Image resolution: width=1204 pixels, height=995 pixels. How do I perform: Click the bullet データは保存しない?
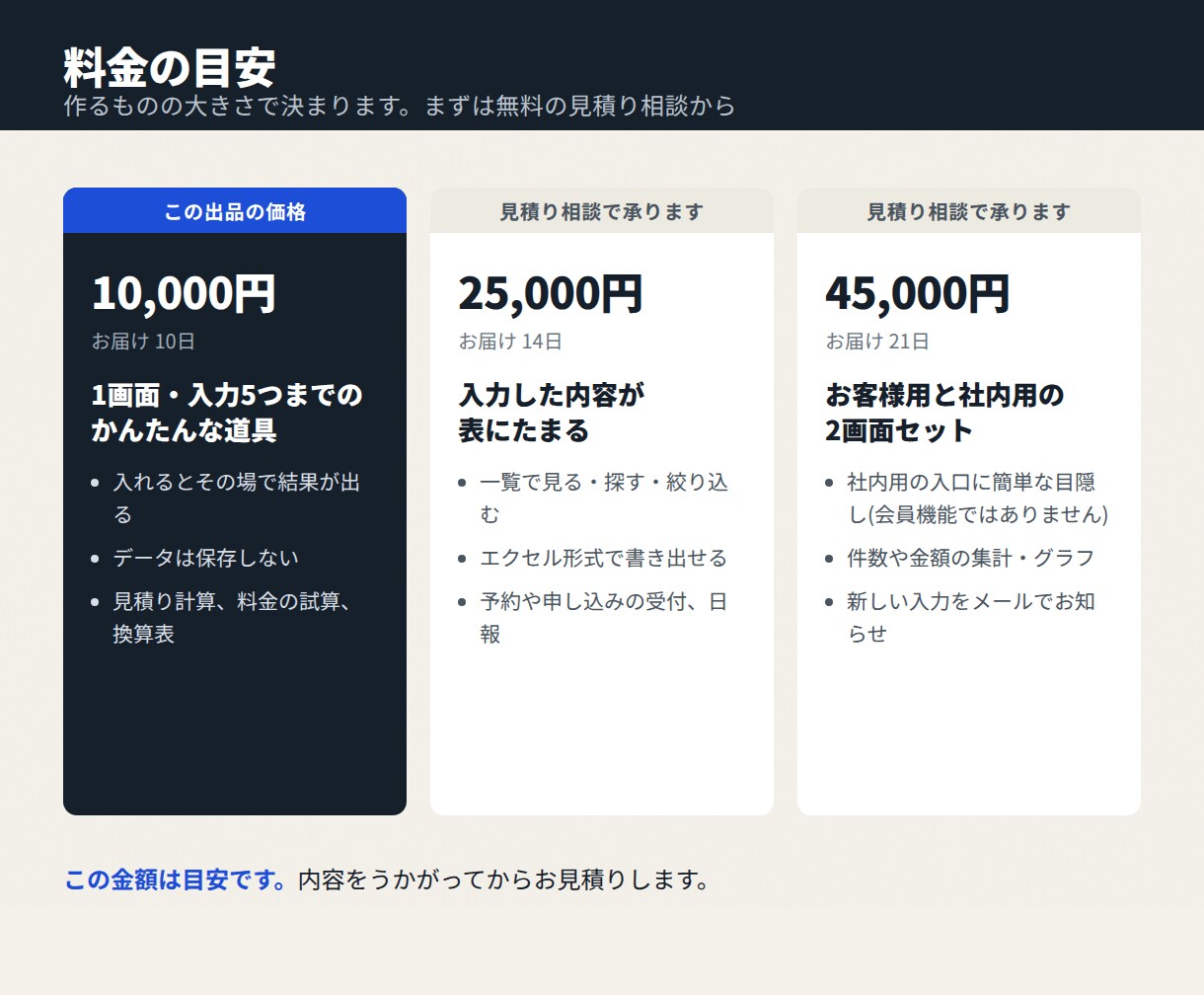pos(205,558)
